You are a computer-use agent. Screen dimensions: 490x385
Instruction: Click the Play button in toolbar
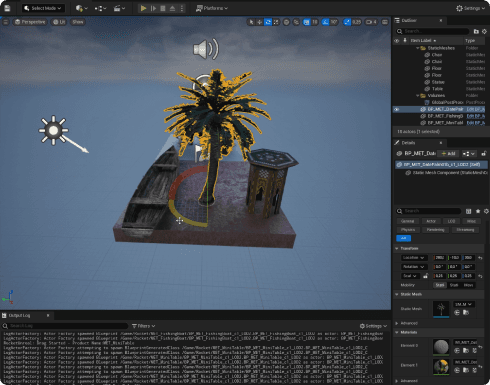pyautogui.click(x=143, y=8)
